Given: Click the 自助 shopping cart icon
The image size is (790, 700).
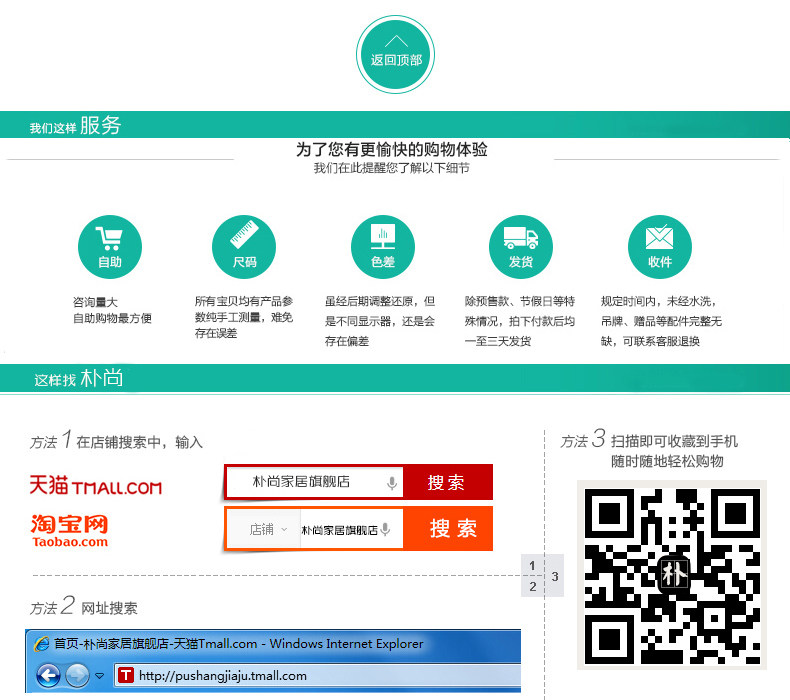Looking at the screenshot, I should click(x=110, y=247).
